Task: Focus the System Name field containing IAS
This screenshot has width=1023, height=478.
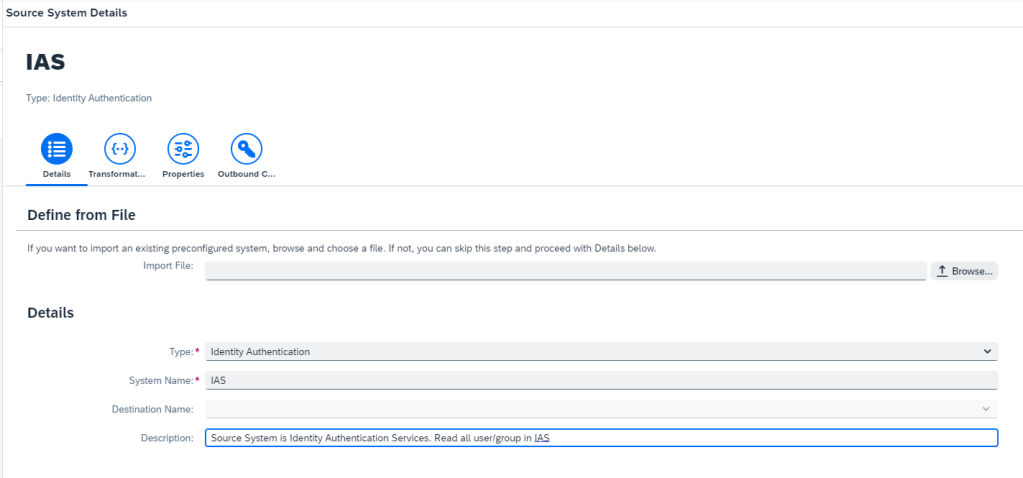Action: [x=600, y=381]
